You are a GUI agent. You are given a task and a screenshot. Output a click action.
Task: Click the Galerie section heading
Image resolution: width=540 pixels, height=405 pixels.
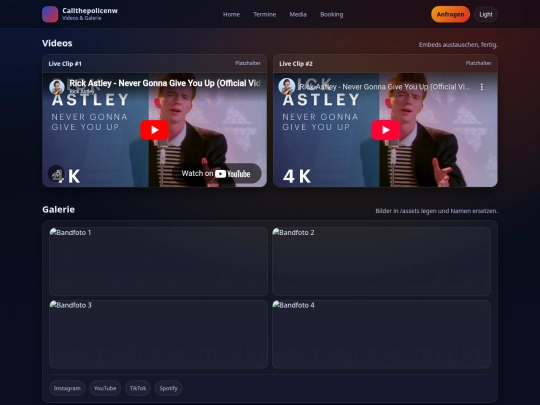[59, 209]
